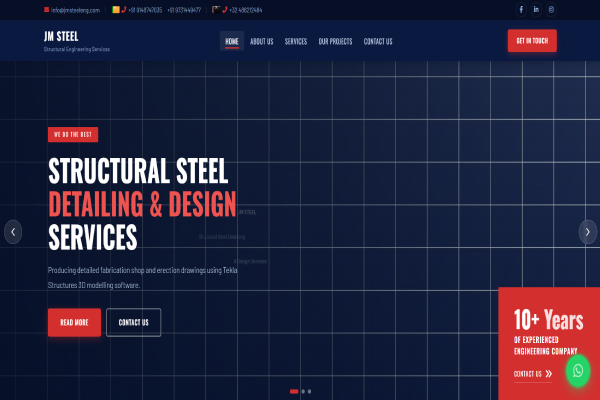Select the first active slider dot
600x400 pixels.
(x=294, y=392)
